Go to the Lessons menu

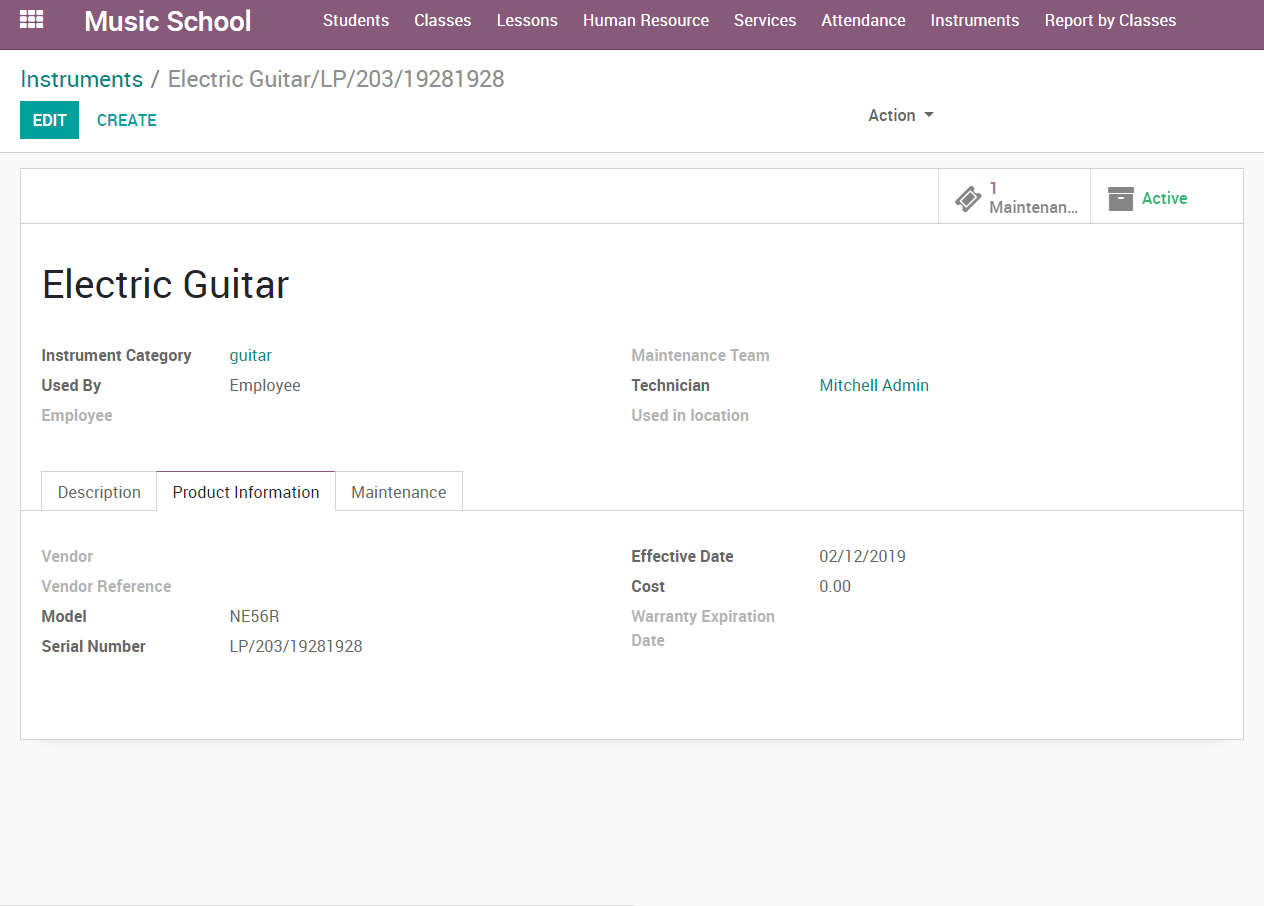[x=527, y=20]
